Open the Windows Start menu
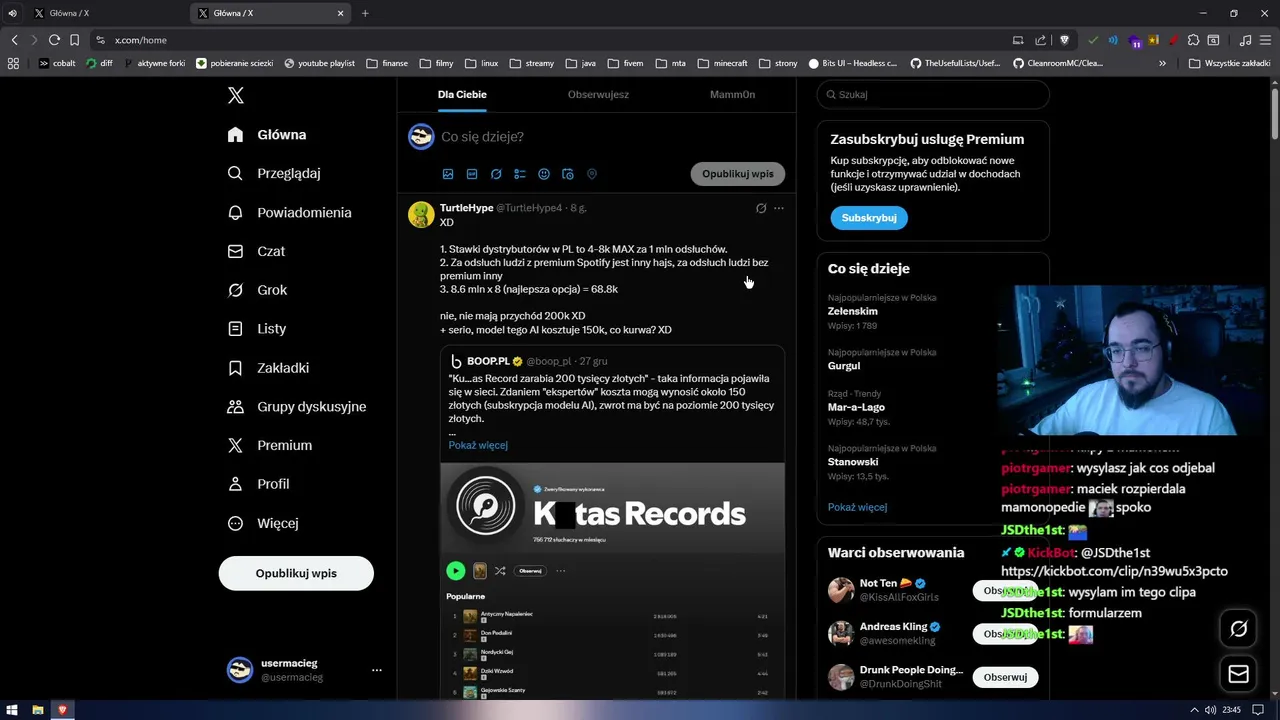The height and width of the screenshot is (720, 1280). point(12,710)
